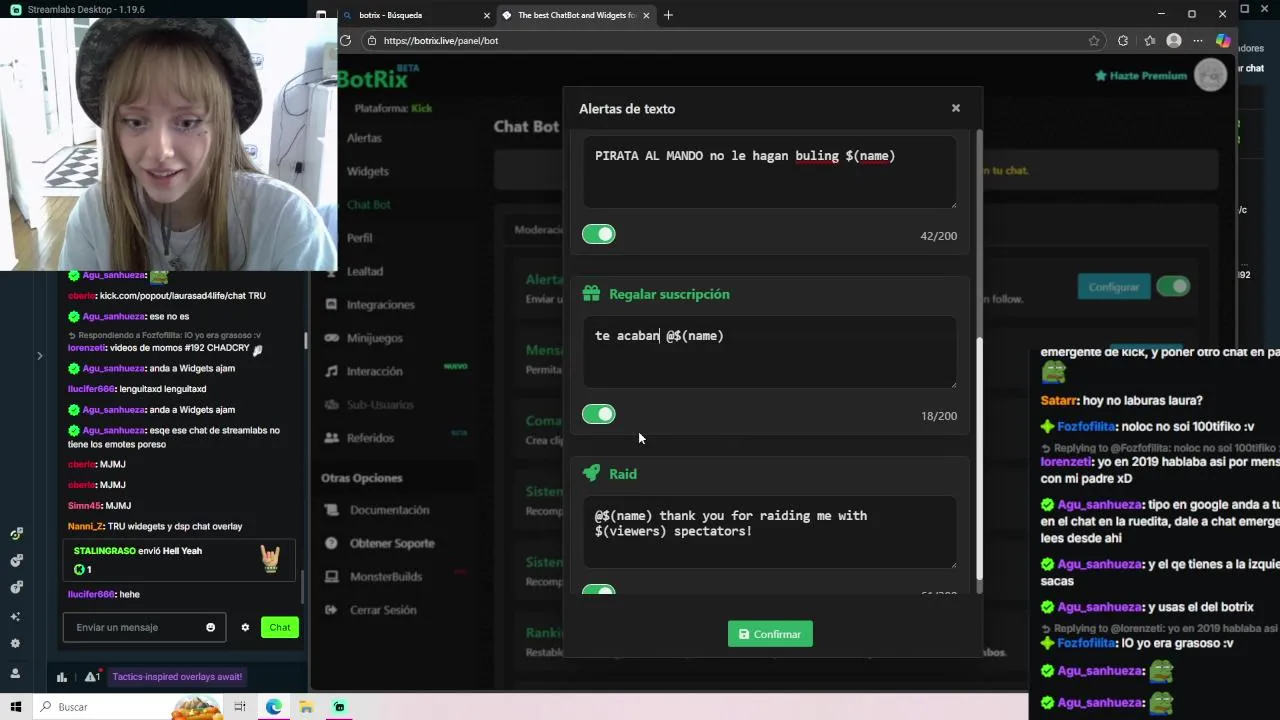1280x720 pixels.
Task: Open the Streamlabs settings gear in sidebar
Action: coord(15,643)
